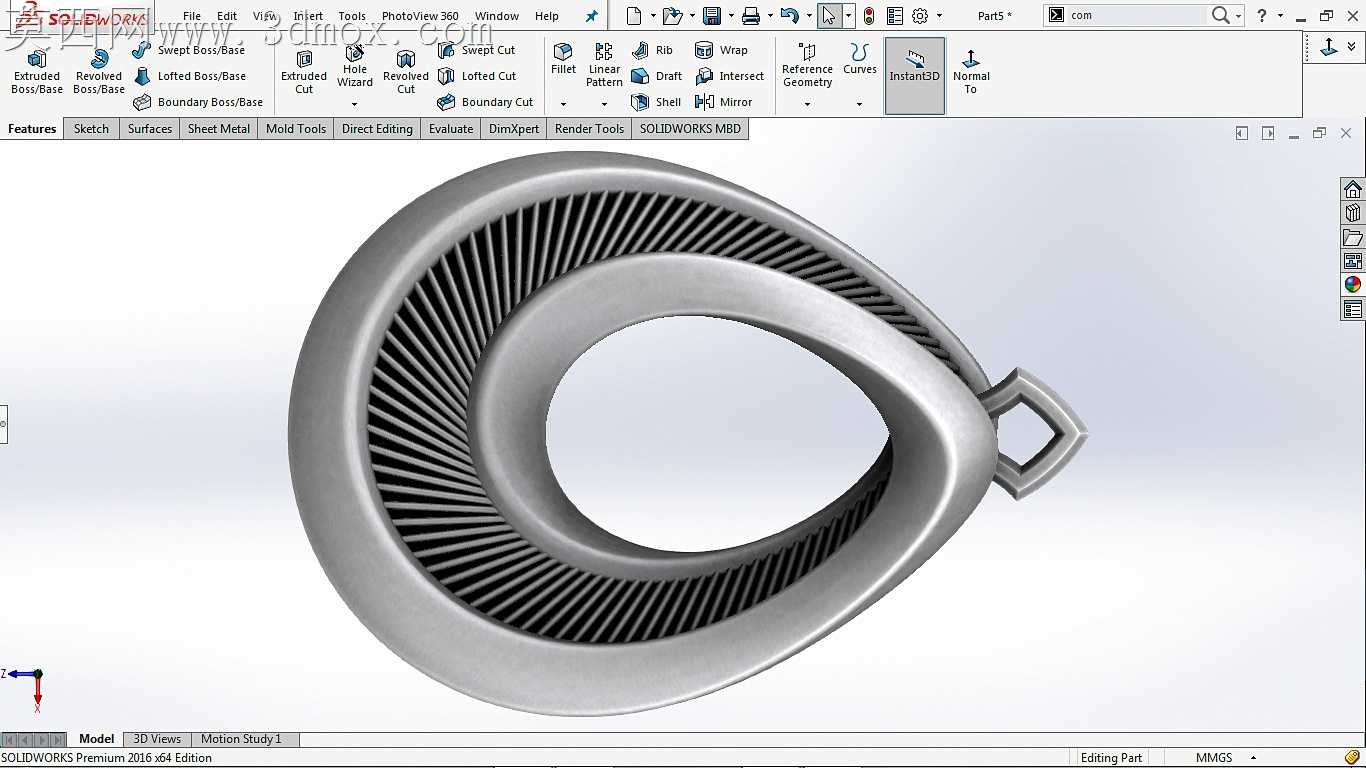Image resolution: width=1366 pixels, height=768 pixels.
Task: Pick the Swept Cut command
Action: point(477,50)
